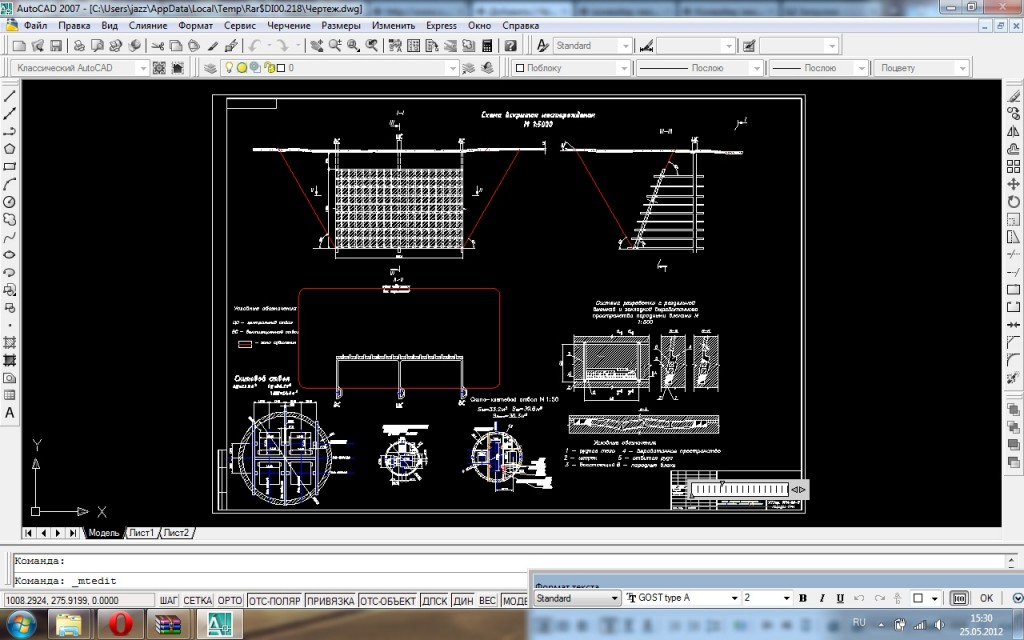Open Plot Preview from the toolbar
Image resolution: width=1024 pixels, height=640 pixels.
coord(97,46)
